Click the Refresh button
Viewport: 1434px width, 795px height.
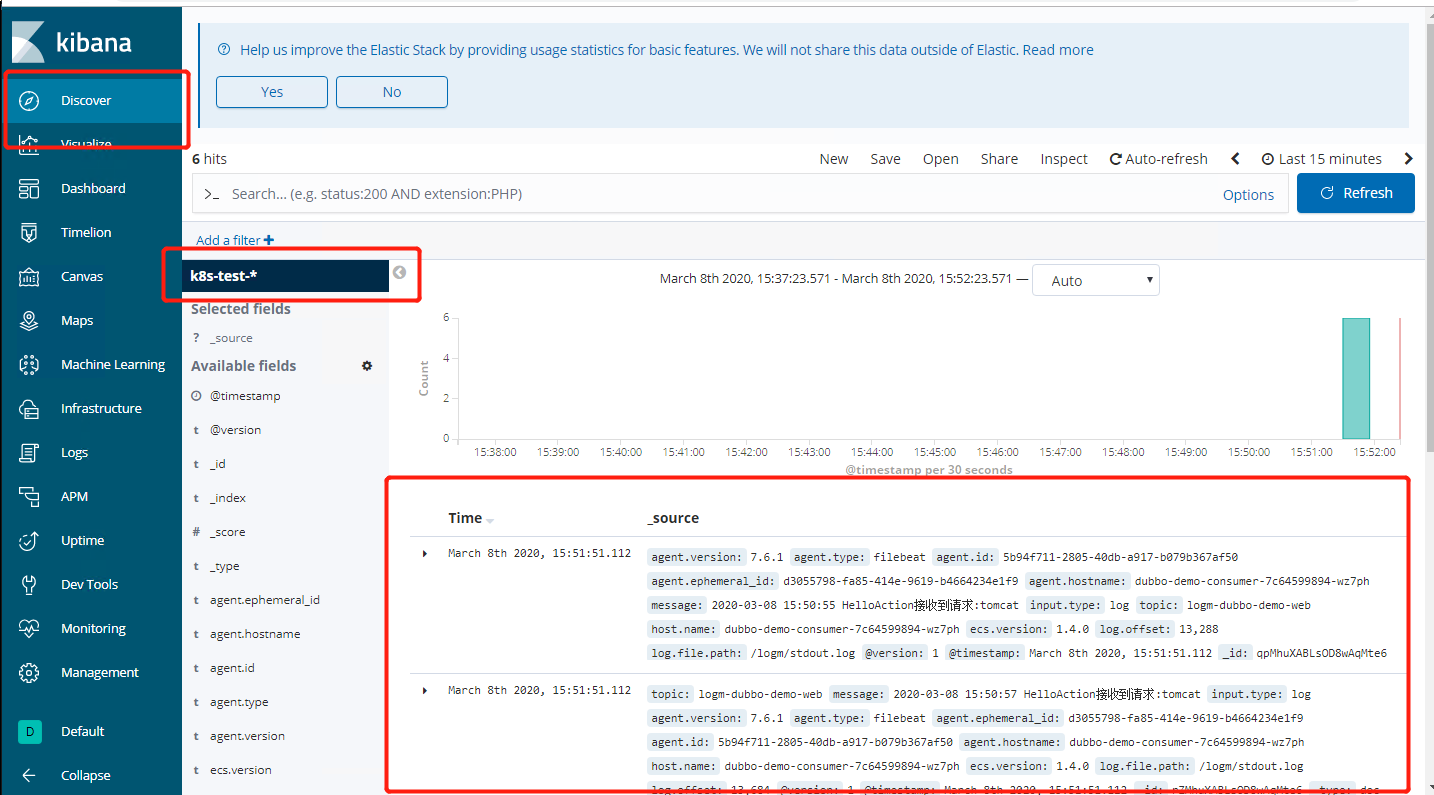tap(1356, 193)
